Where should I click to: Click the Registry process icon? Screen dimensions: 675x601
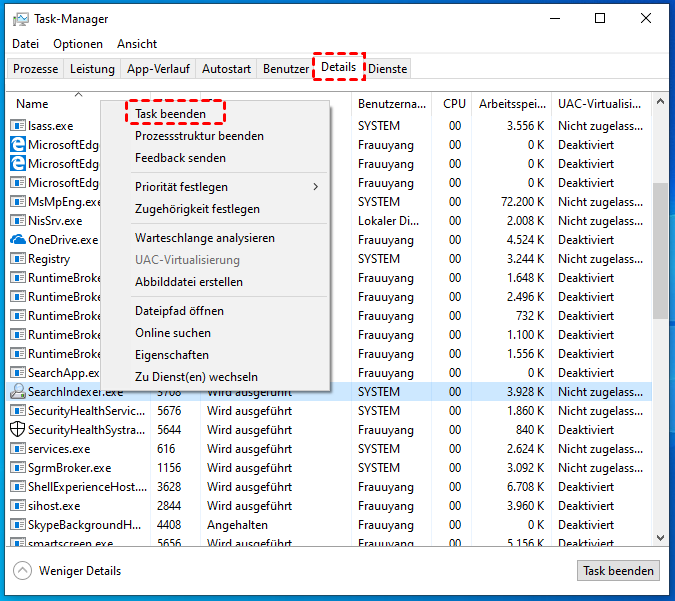click(18, 259)
